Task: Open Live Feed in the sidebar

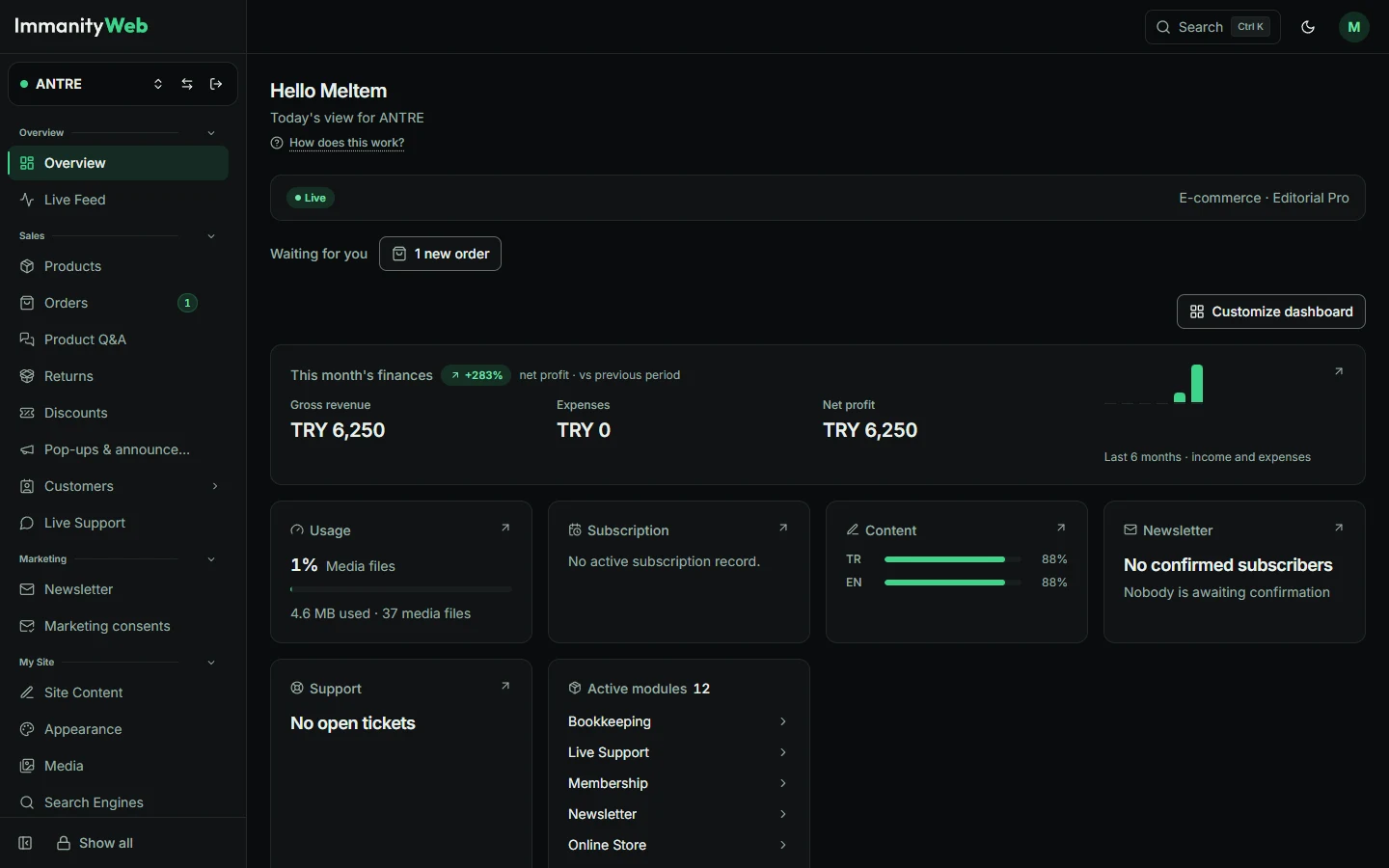Action: 119,200
